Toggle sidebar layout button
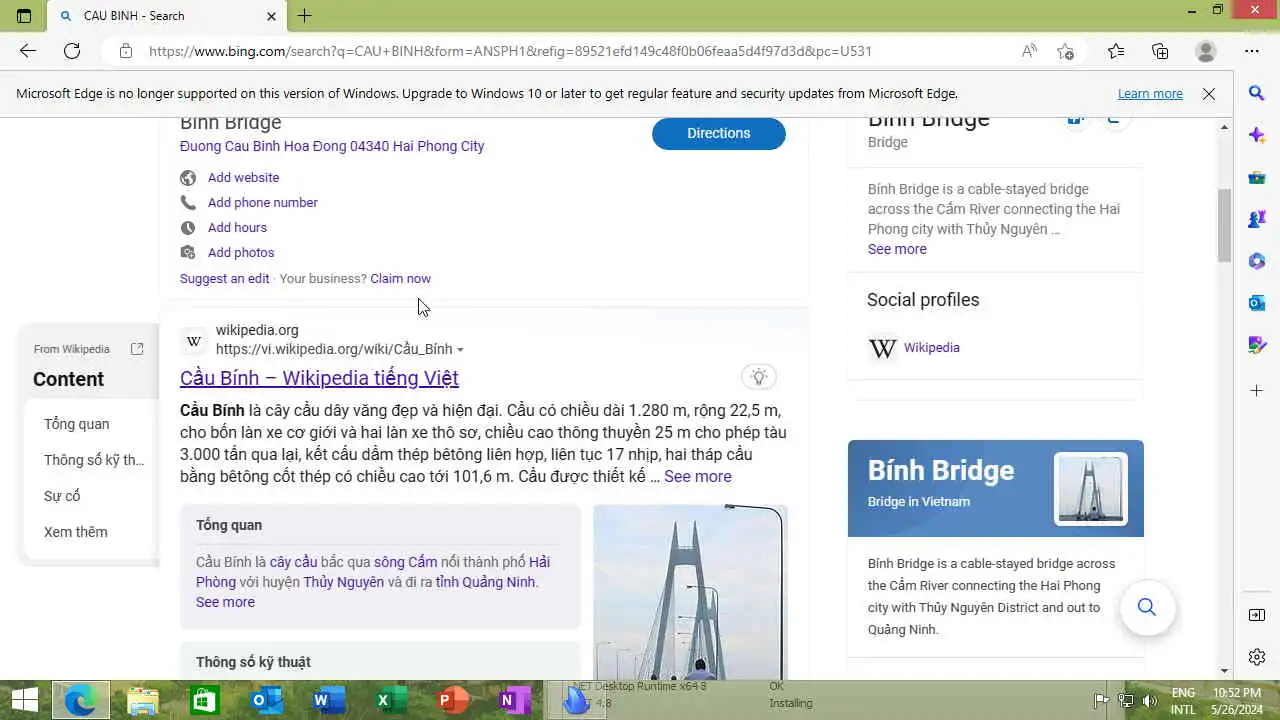Image resolution: width=1280 pixels, height=720 pixels. click(1257, 615)
